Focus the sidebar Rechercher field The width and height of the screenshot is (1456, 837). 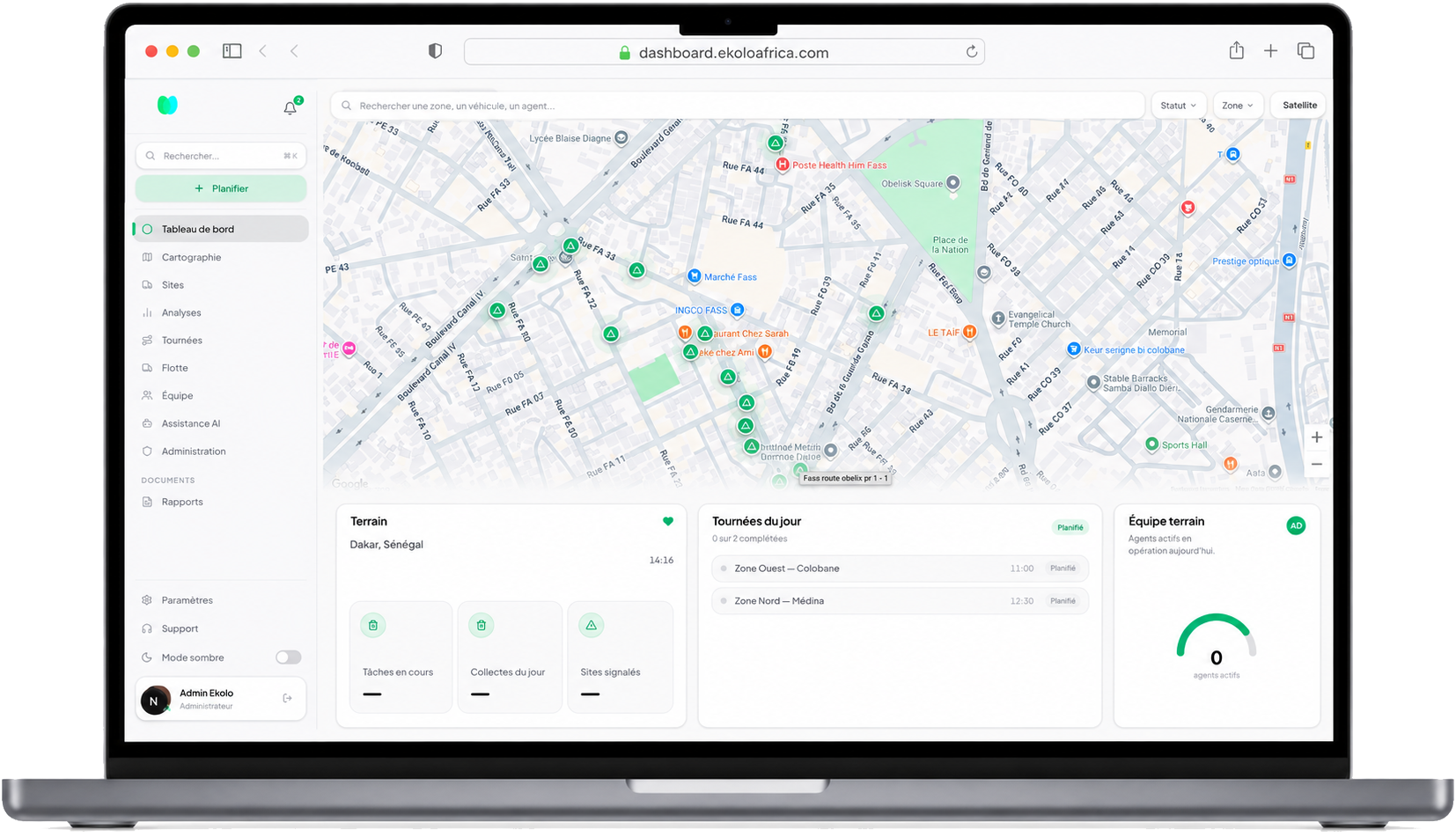pyautogui.click(x=221, y=156)
